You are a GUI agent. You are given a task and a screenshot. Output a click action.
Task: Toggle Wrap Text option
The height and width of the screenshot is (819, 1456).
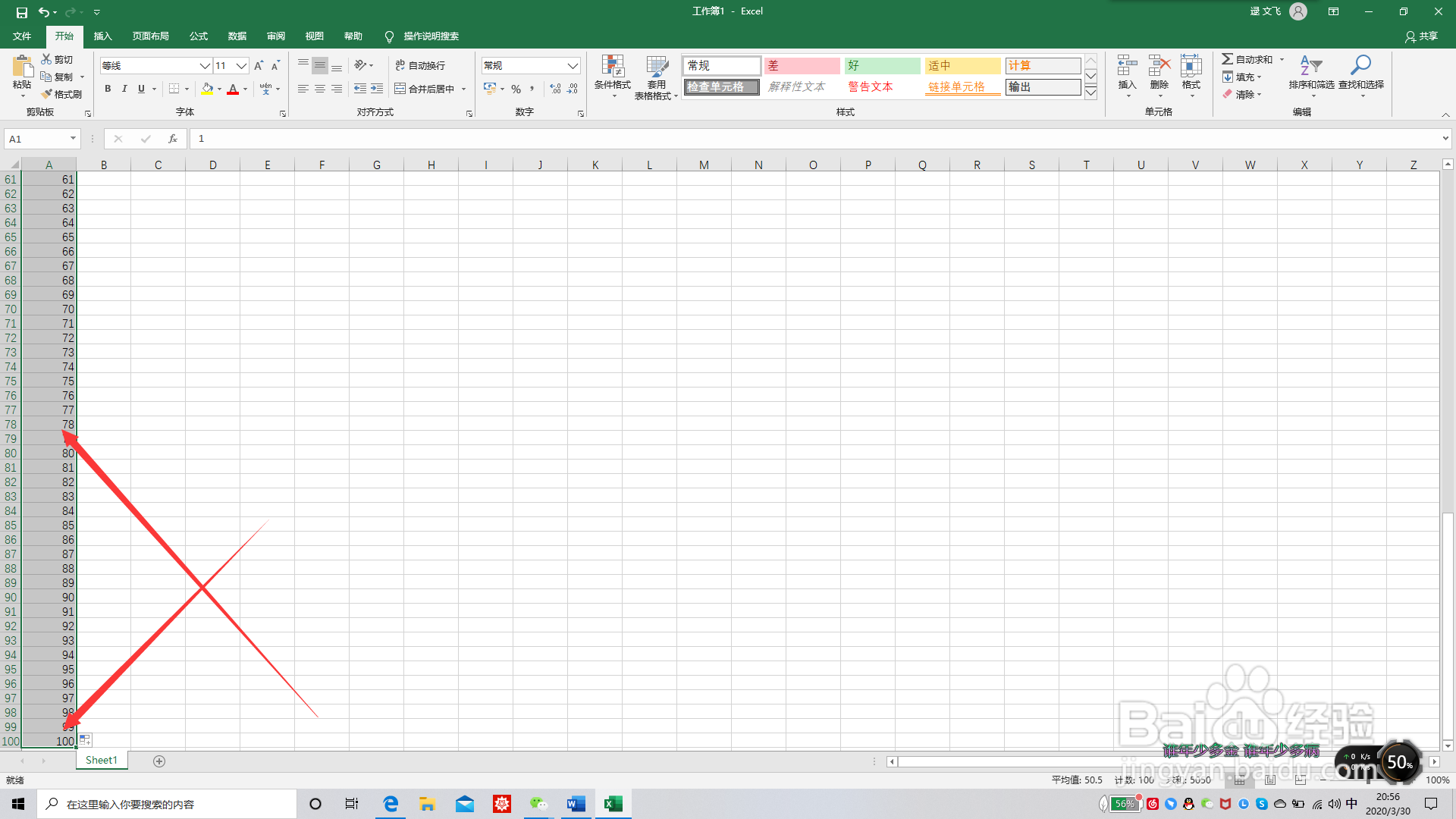point(420,65)
